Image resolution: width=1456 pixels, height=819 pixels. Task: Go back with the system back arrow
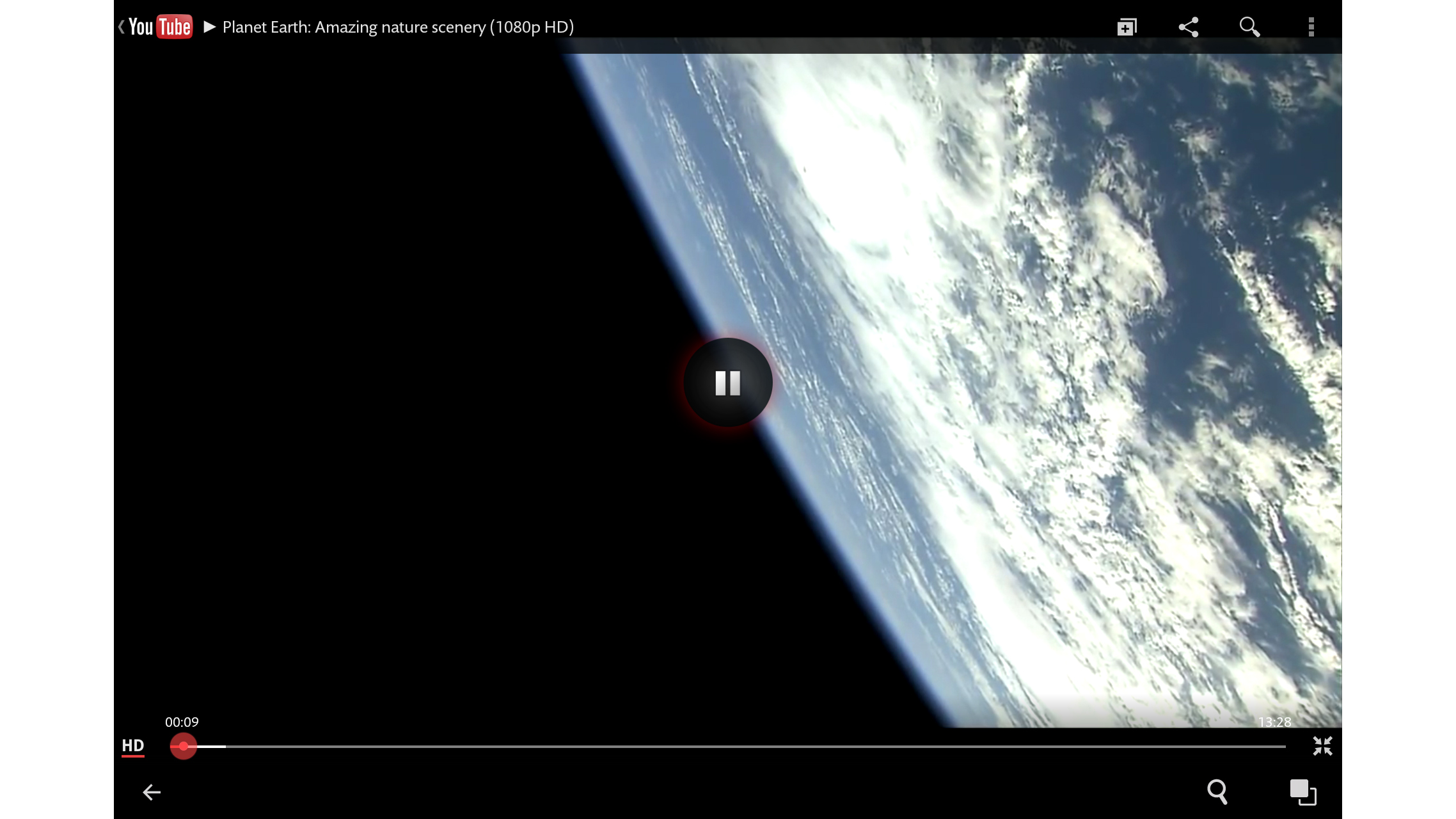pyautogui.click(x=152, y=792)
